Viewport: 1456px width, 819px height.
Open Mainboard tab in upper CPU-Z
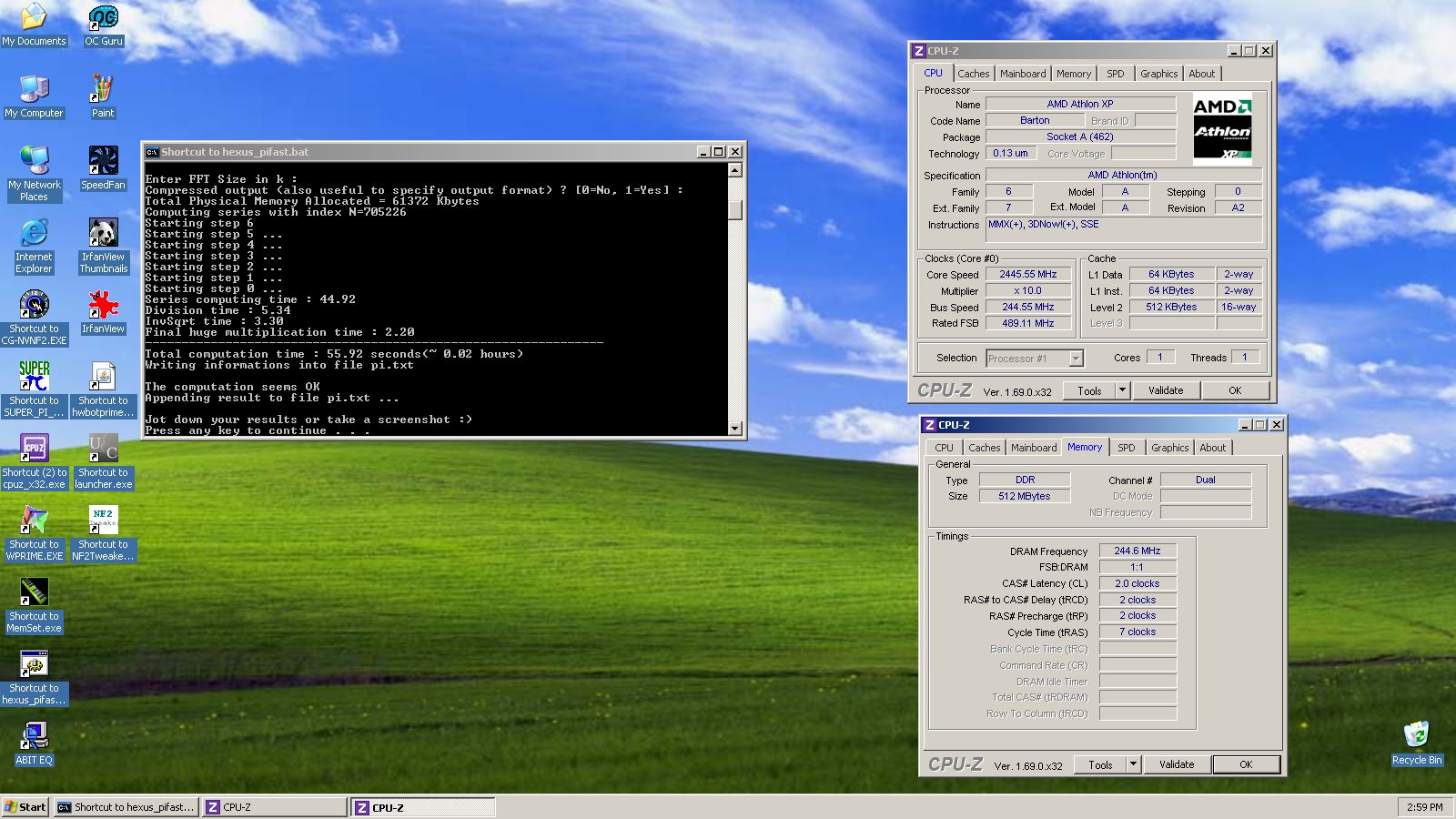point(1023,74)
